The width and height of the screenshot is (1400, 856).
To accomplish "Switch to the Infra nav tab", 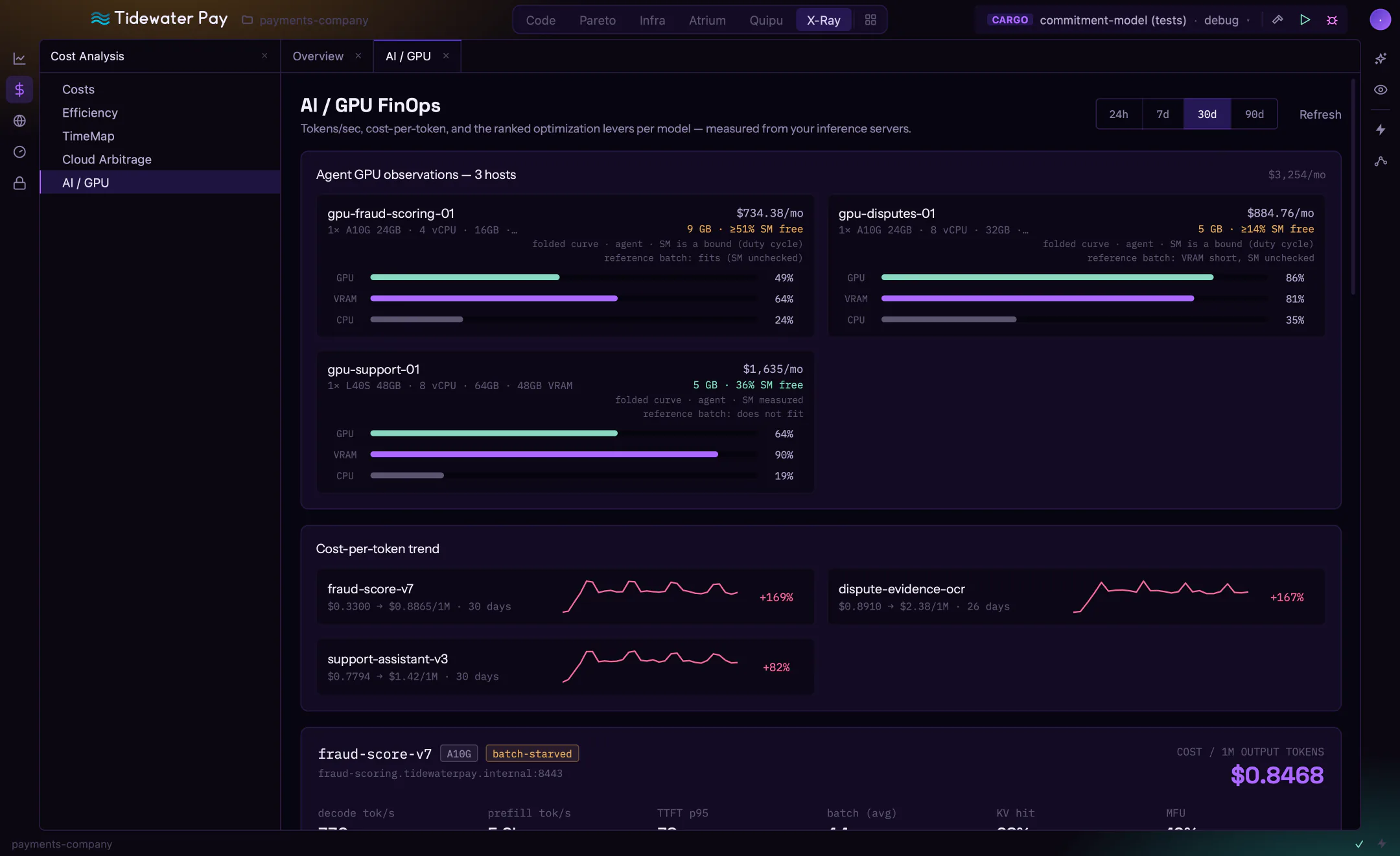I will (x=652, y=20).
